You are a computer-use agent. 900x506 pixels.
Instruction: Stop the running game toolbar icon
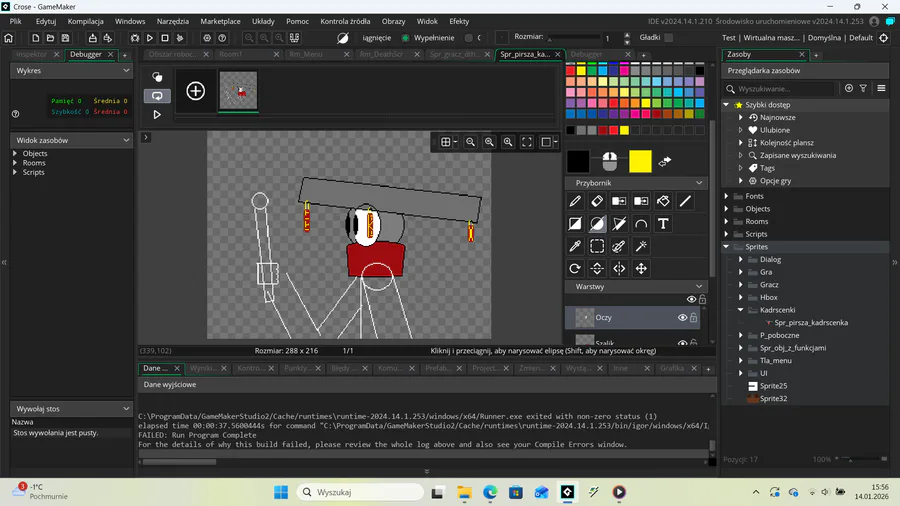[x=165, y=38]
